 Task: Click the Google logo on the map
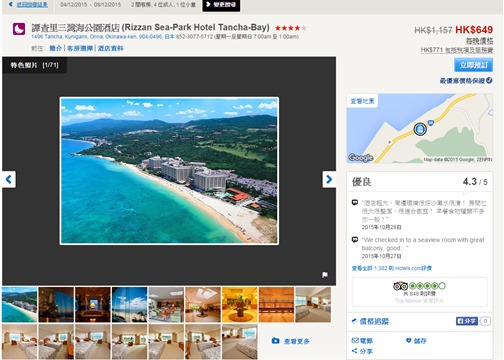[361, 157]
